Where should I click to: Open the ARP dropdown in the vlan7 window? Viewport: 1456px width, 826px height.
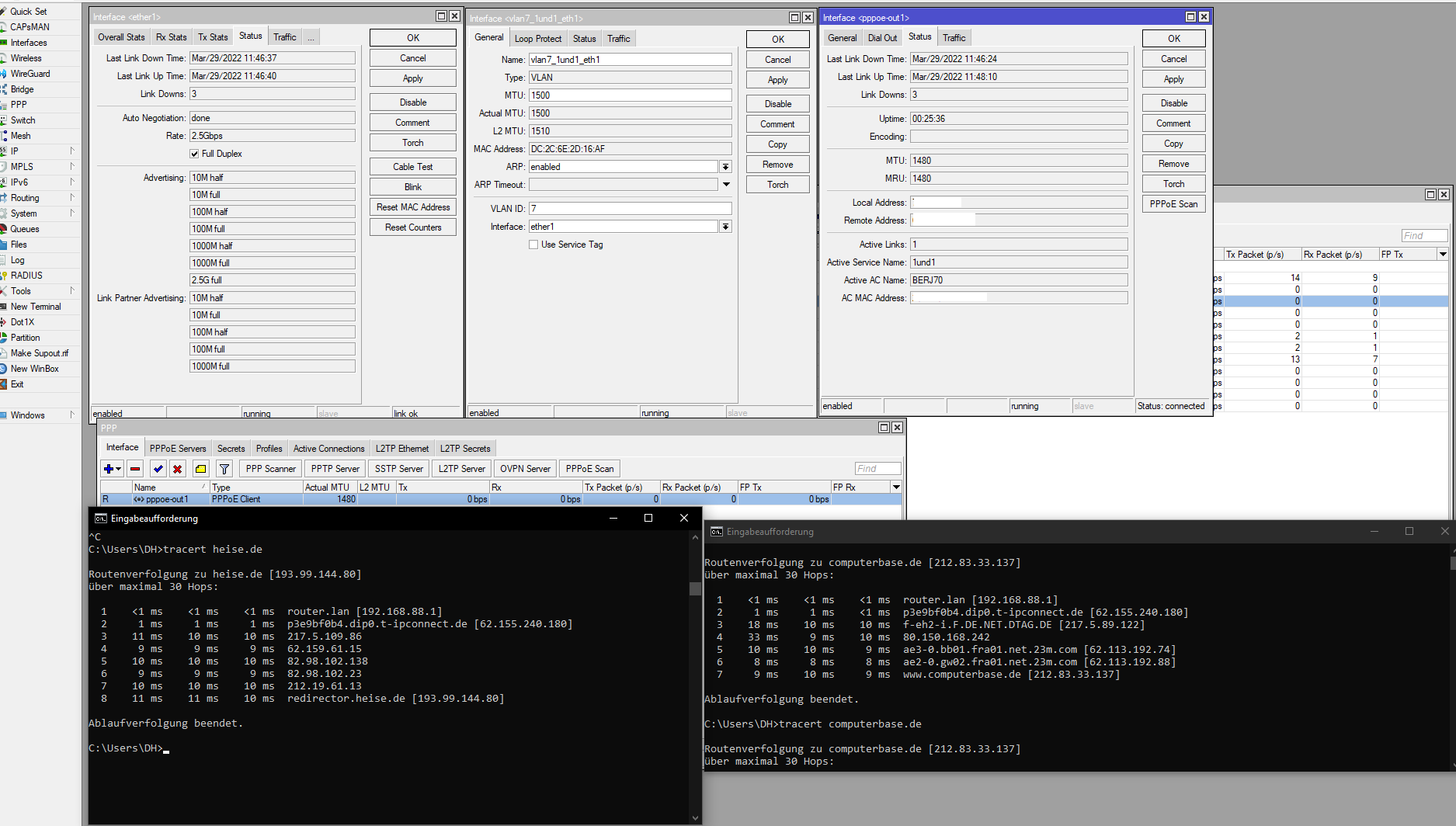725,167
